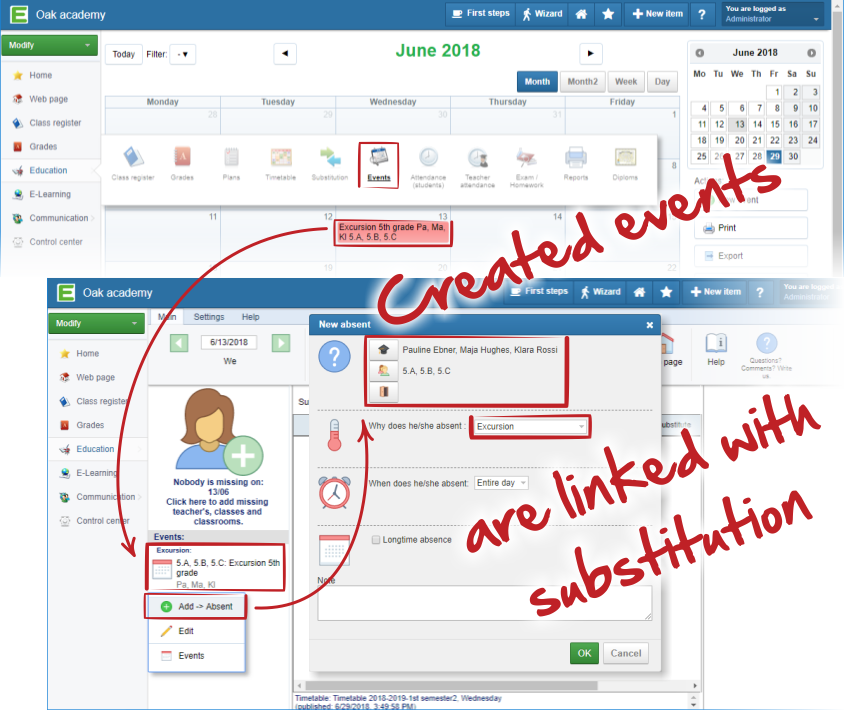The image size is (844, 710).
Task: Select the Excursion 5th grade calendar event
Action: click(394, 232)
